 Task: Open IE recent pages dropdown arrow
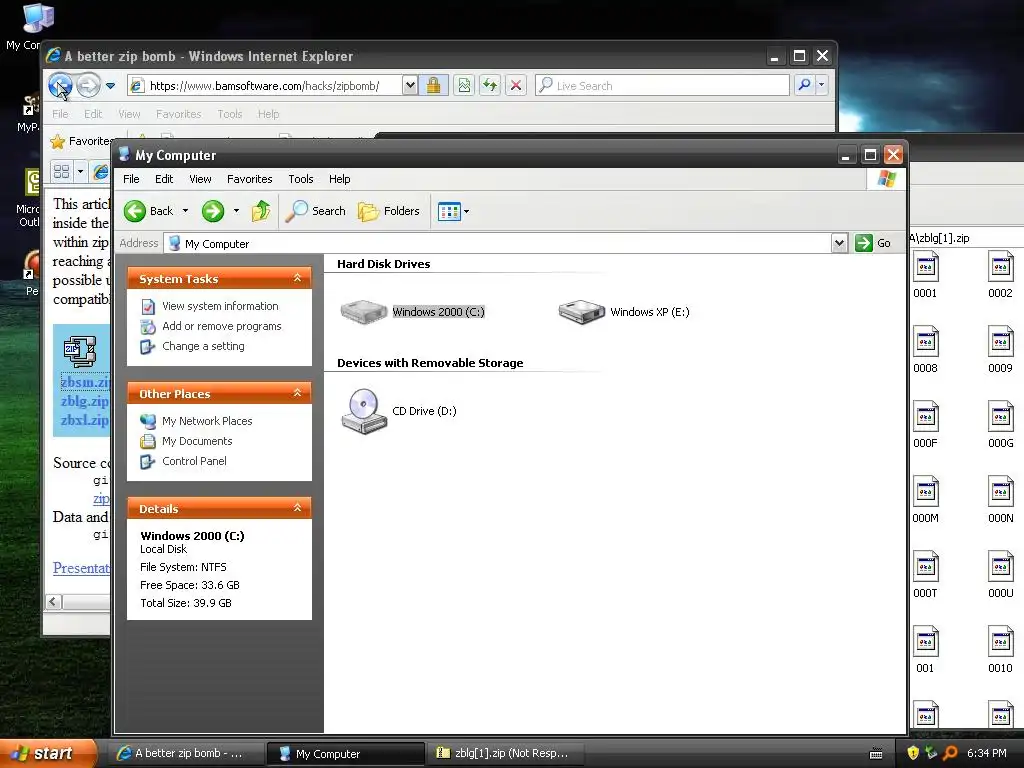(x=110, y=86)
